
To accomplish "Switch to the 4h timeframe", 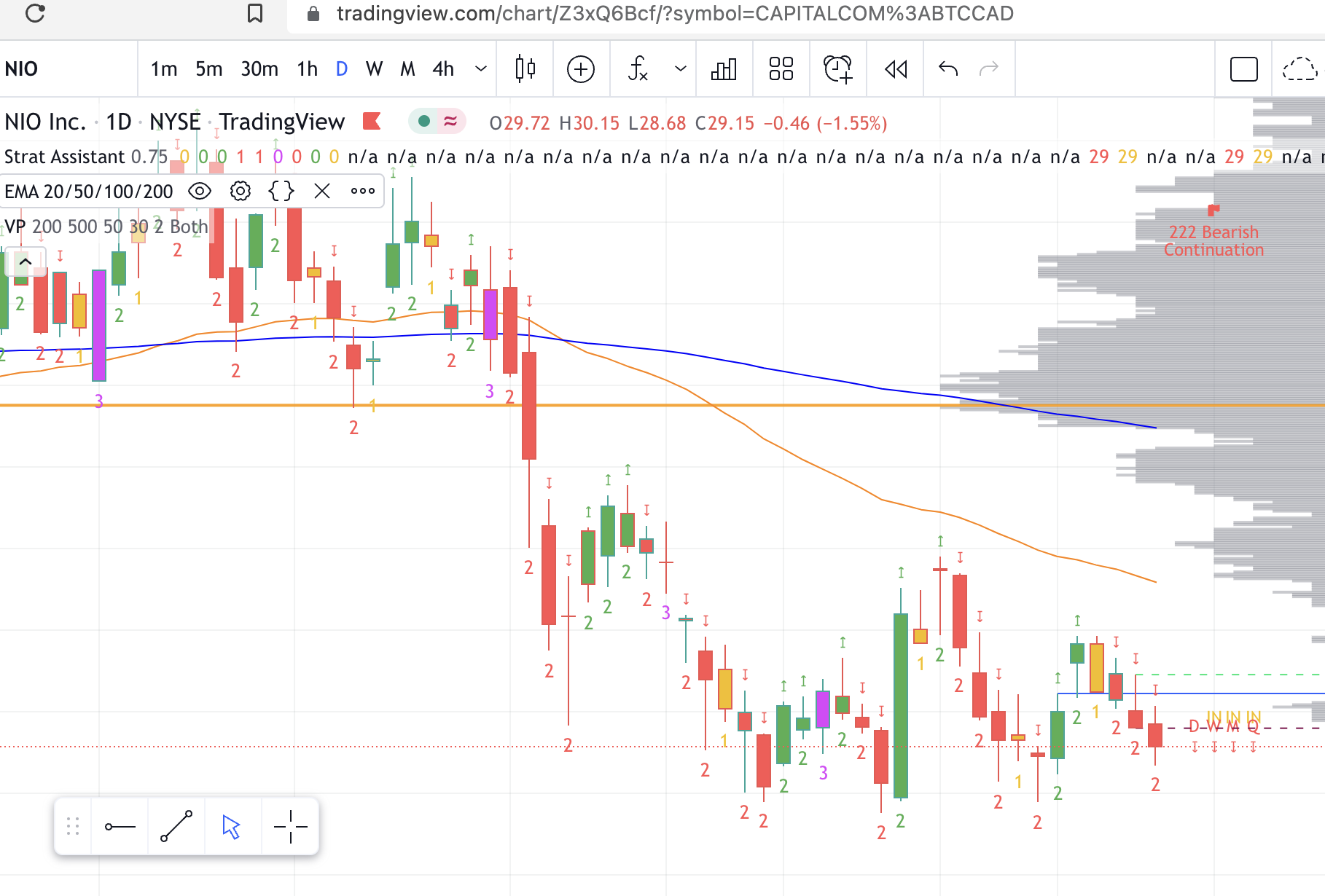I will (x=443, y=69).
